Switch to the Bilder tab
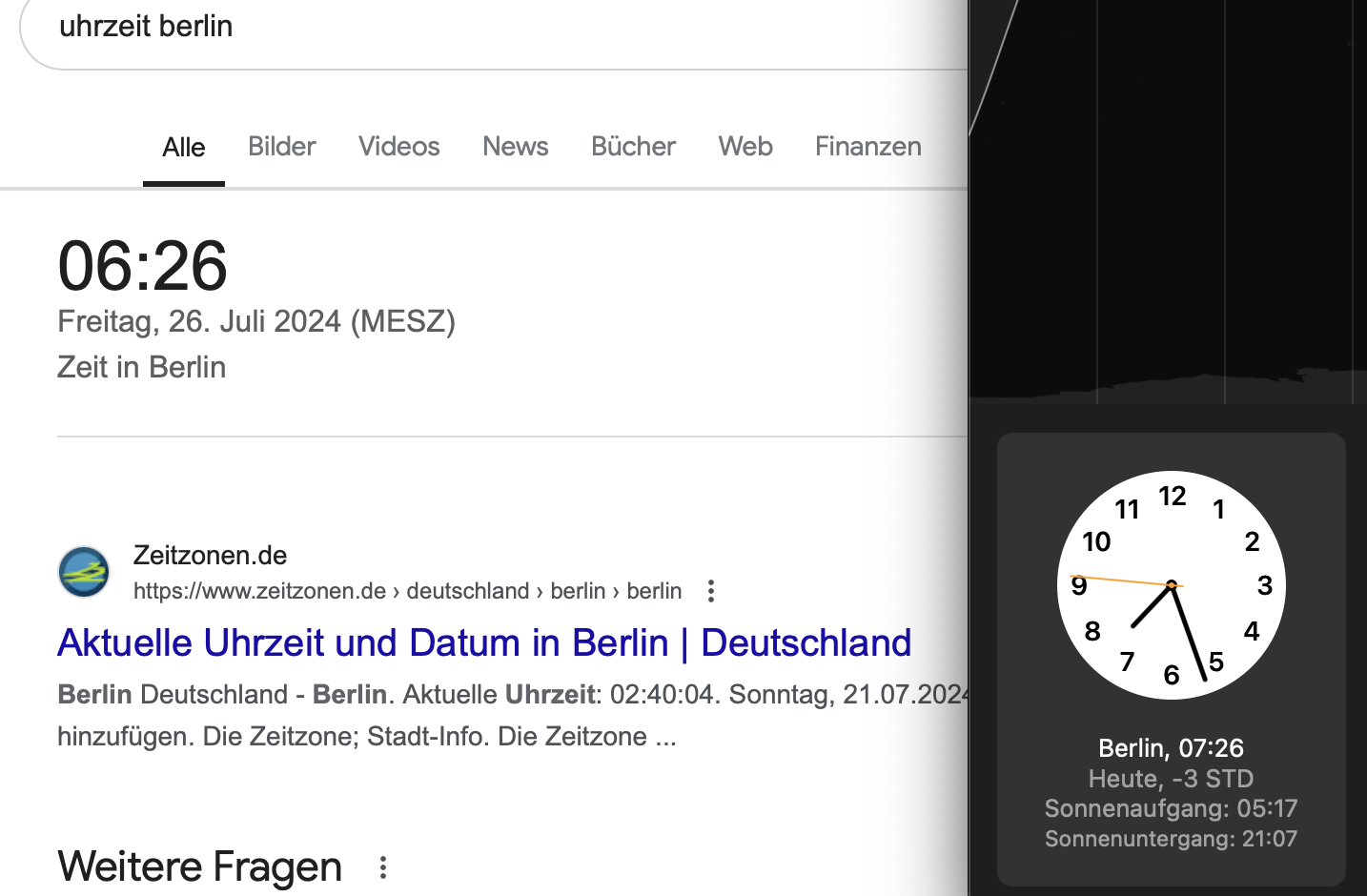This screenshot has width=1367, height=896. coord(281,147)
